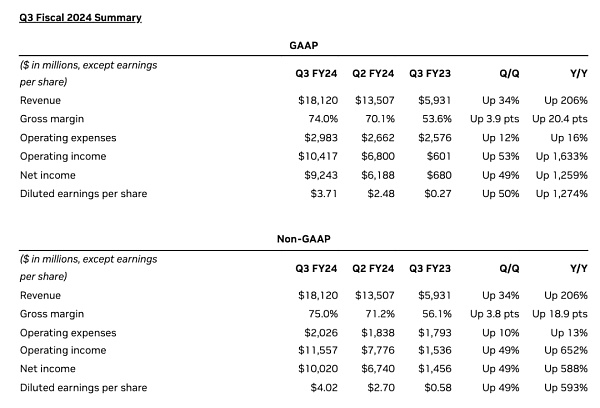Screen dimensions: 600x408
Task: Select Non-GAAP net income $10,020 cell
Action: (319, 369)
